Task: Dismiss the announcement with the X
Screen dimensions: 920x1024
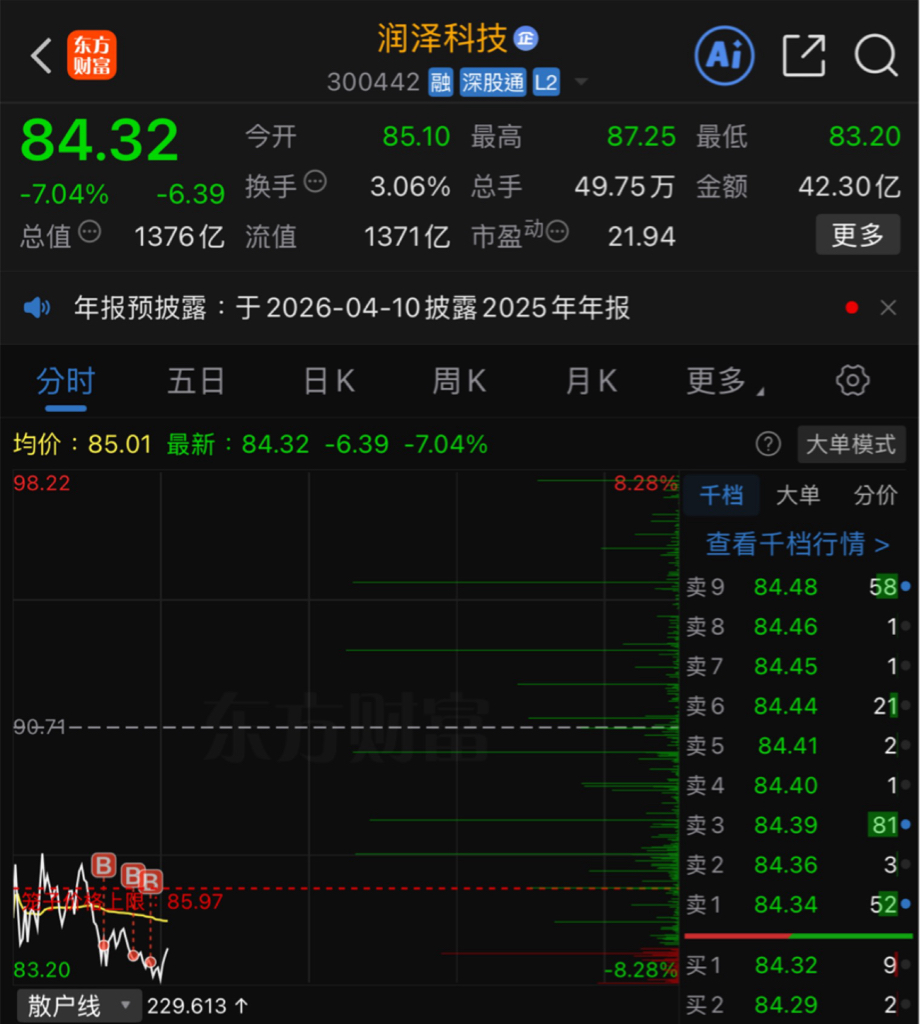Action: (x=888, y=308)
